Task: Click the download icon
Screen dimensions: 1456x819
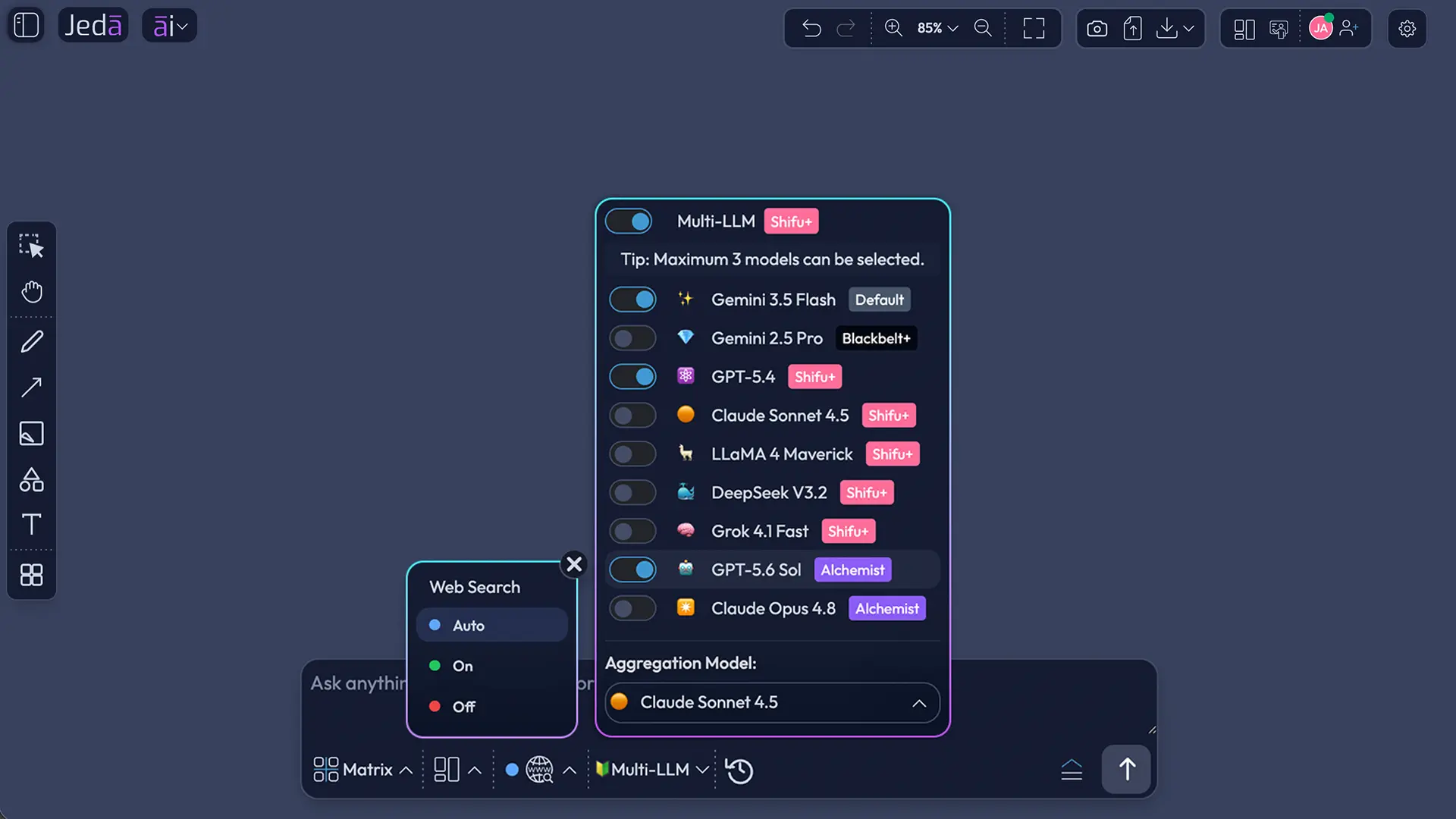Action: click(x=1167, y=29)
